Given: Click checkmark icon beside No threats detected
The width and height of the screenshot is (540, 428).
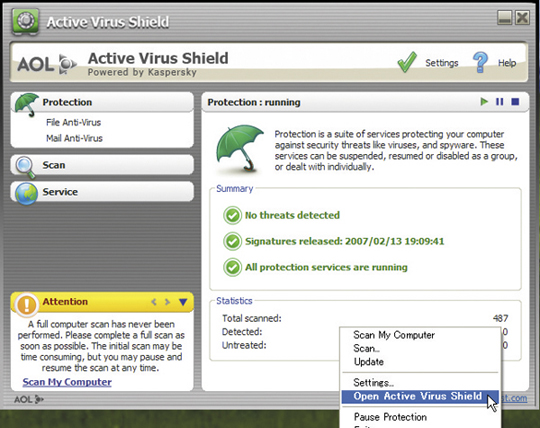Looking at the screenshot, I should (x=232, y=216).
